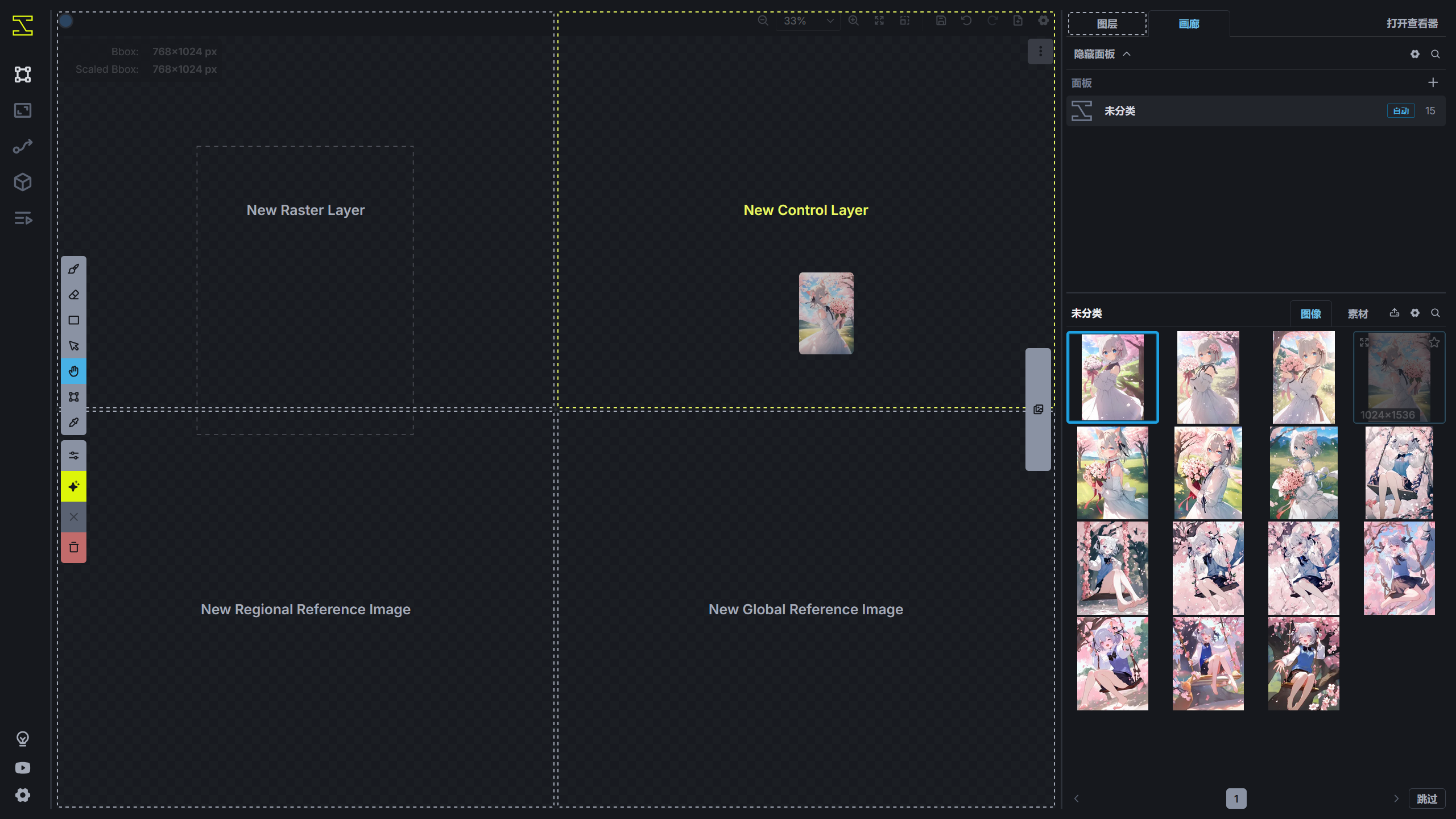
Task: Select the Rectangle selection tool
Action: coord(73,320)
